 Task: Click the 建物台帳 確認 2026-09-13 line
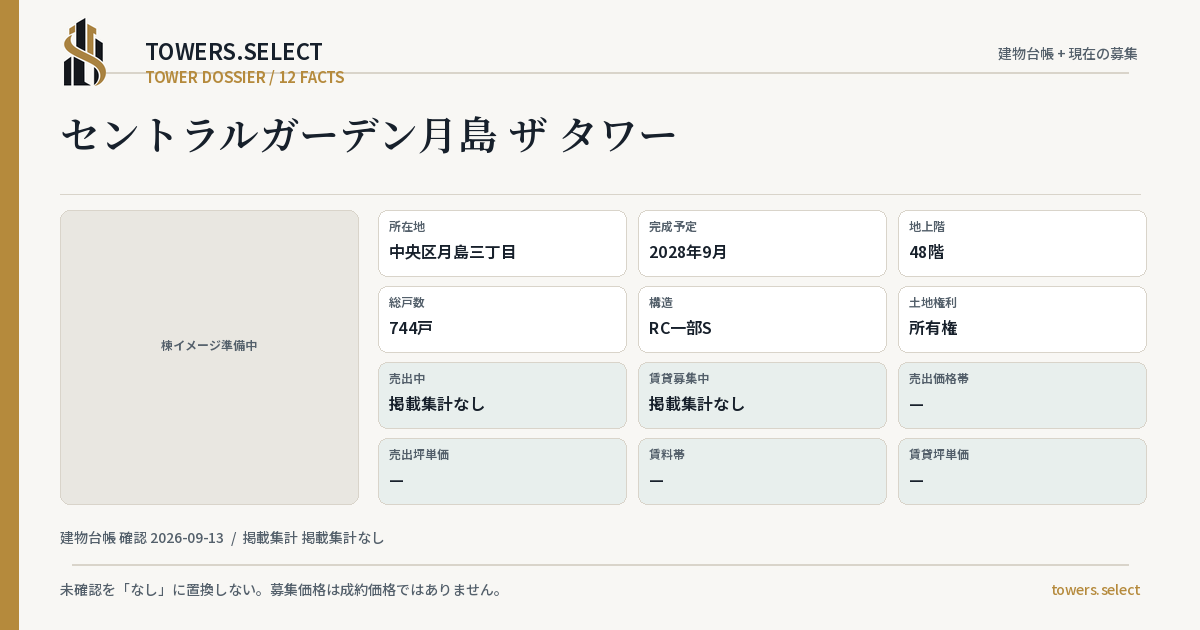point(222,538)
